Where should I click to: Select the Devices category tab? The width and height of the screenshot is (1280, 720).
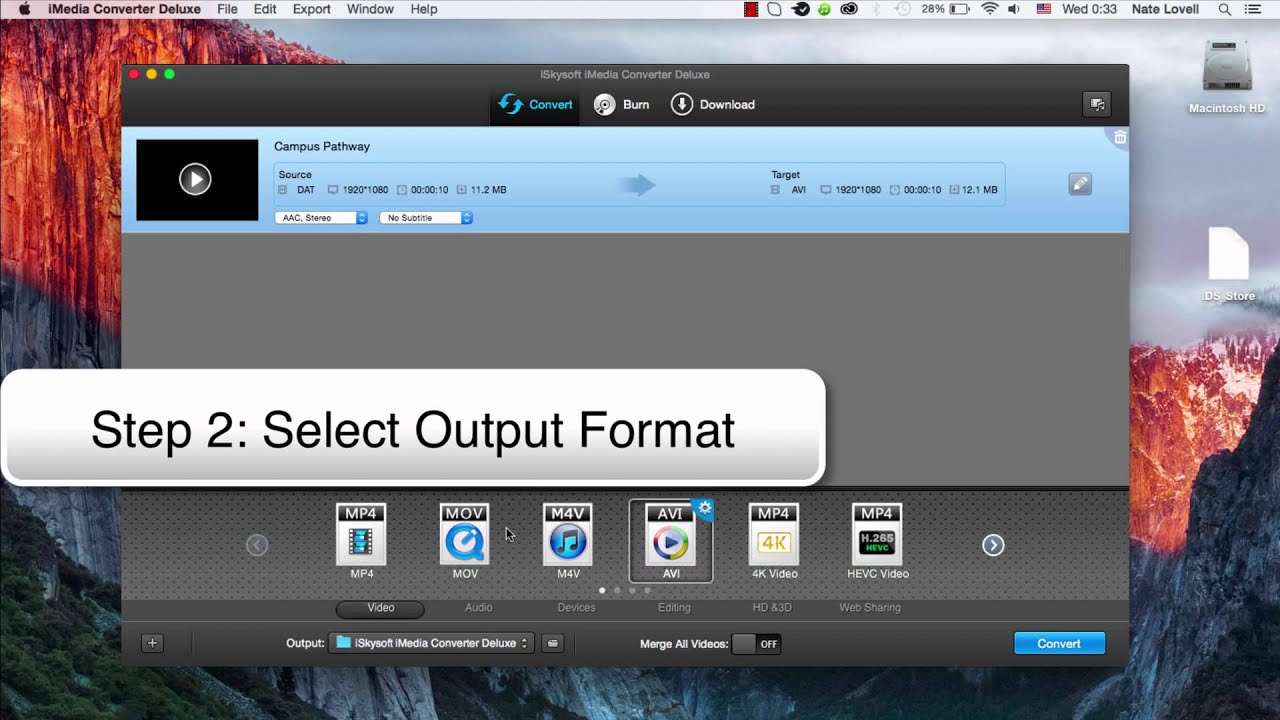pyautogui.click(x=576, y=608)
